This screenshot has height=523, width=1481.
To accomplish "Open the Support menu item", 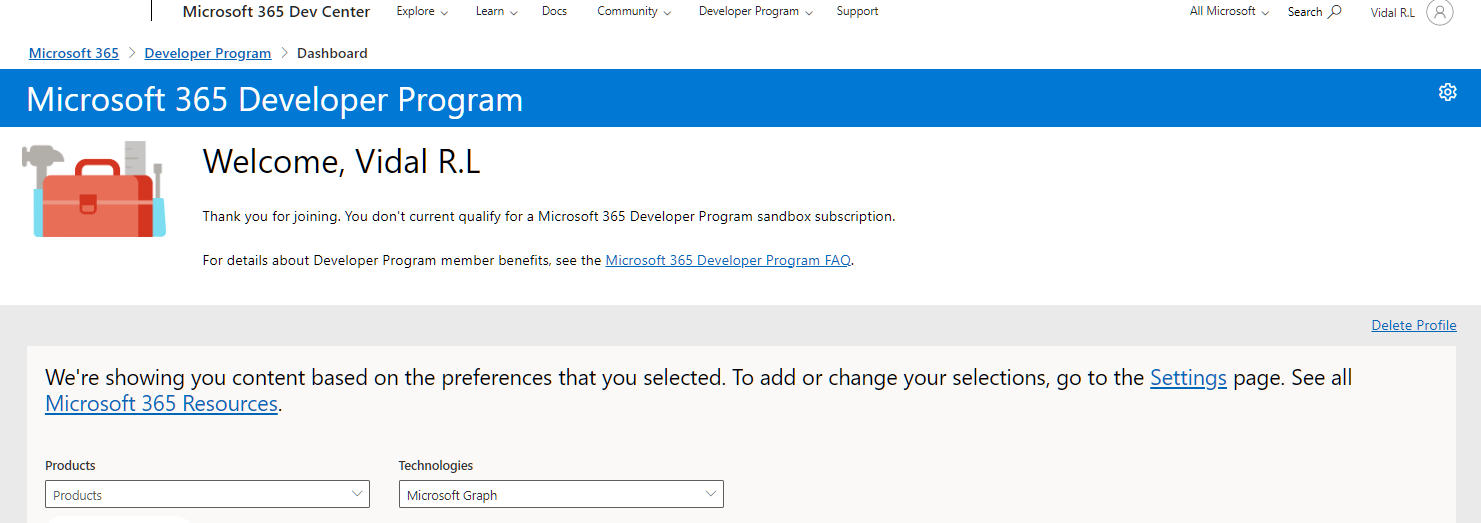I will [857, 12].
